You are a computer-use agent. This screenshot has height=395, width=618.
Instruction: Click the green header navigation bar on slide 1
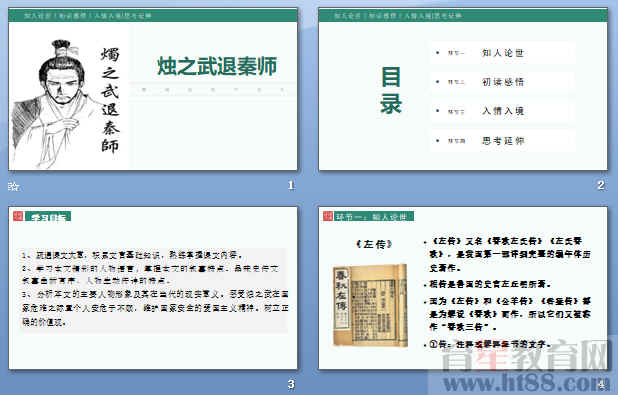coord(153,16)
